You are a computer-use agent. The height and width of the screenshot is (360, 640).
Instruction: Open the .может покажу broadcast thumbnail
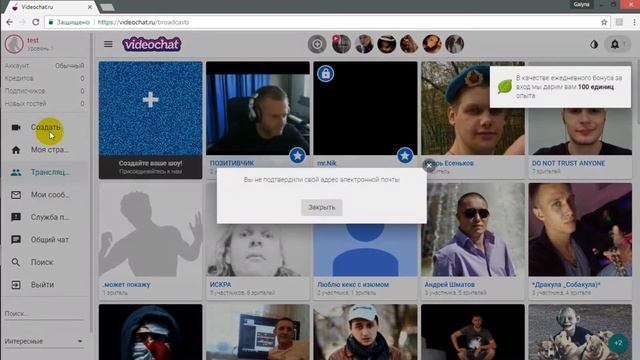[150, 230]
